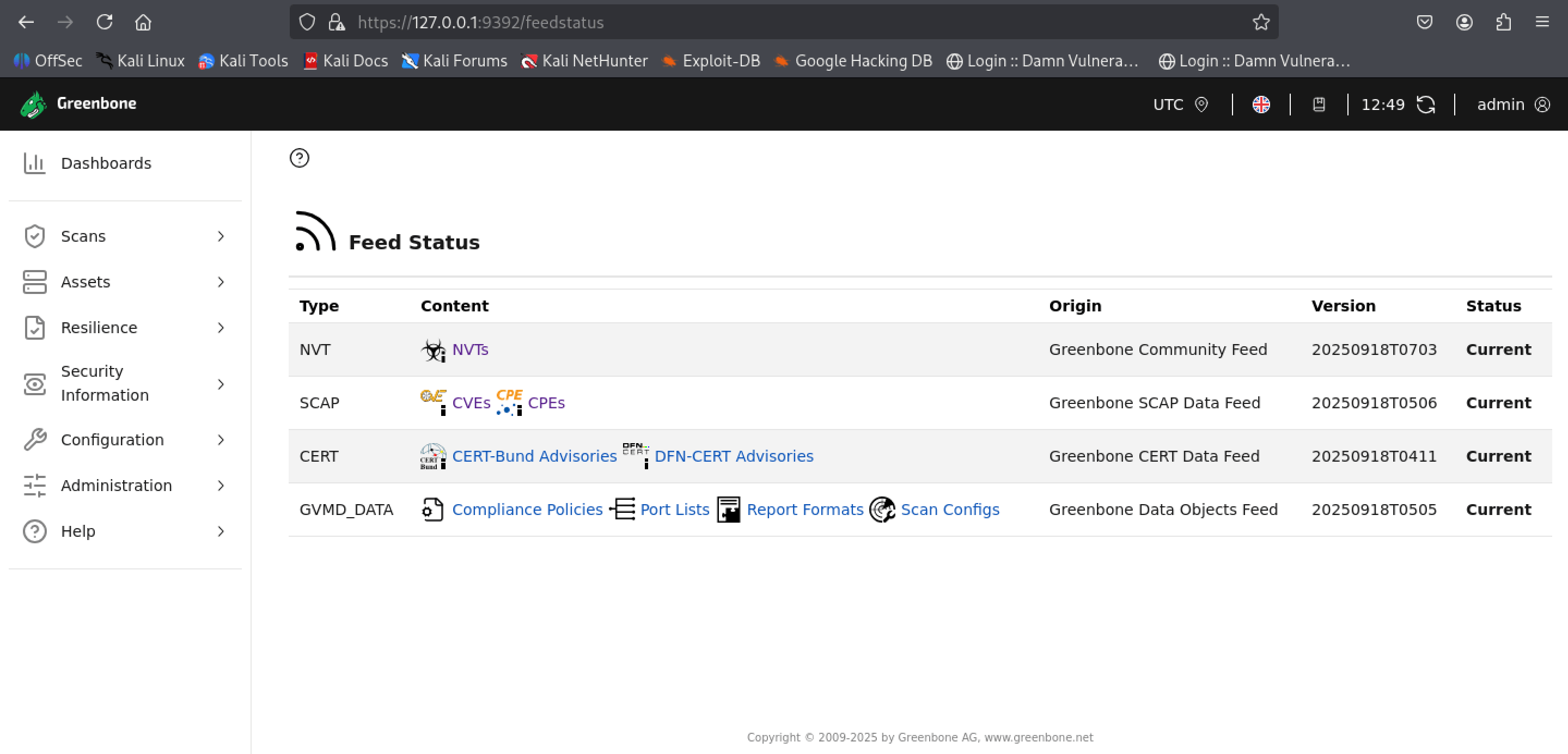Screen dimensions: 1568x754
Task: Expand the Security Information chevron
Action: [221, 383]
